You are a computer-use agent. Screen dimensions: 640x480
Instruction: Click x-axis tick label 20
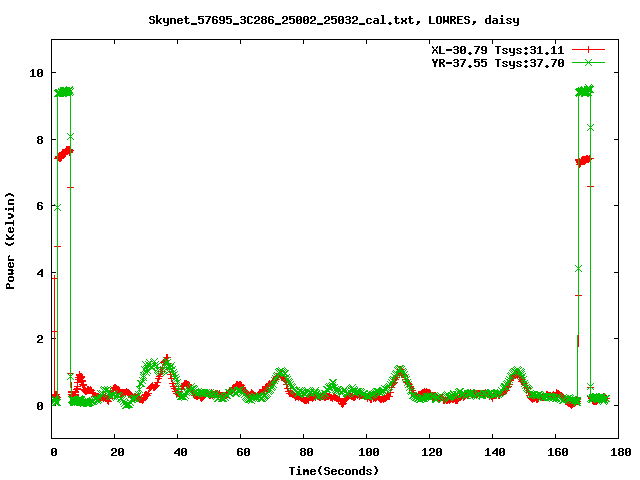pos(117,452)
